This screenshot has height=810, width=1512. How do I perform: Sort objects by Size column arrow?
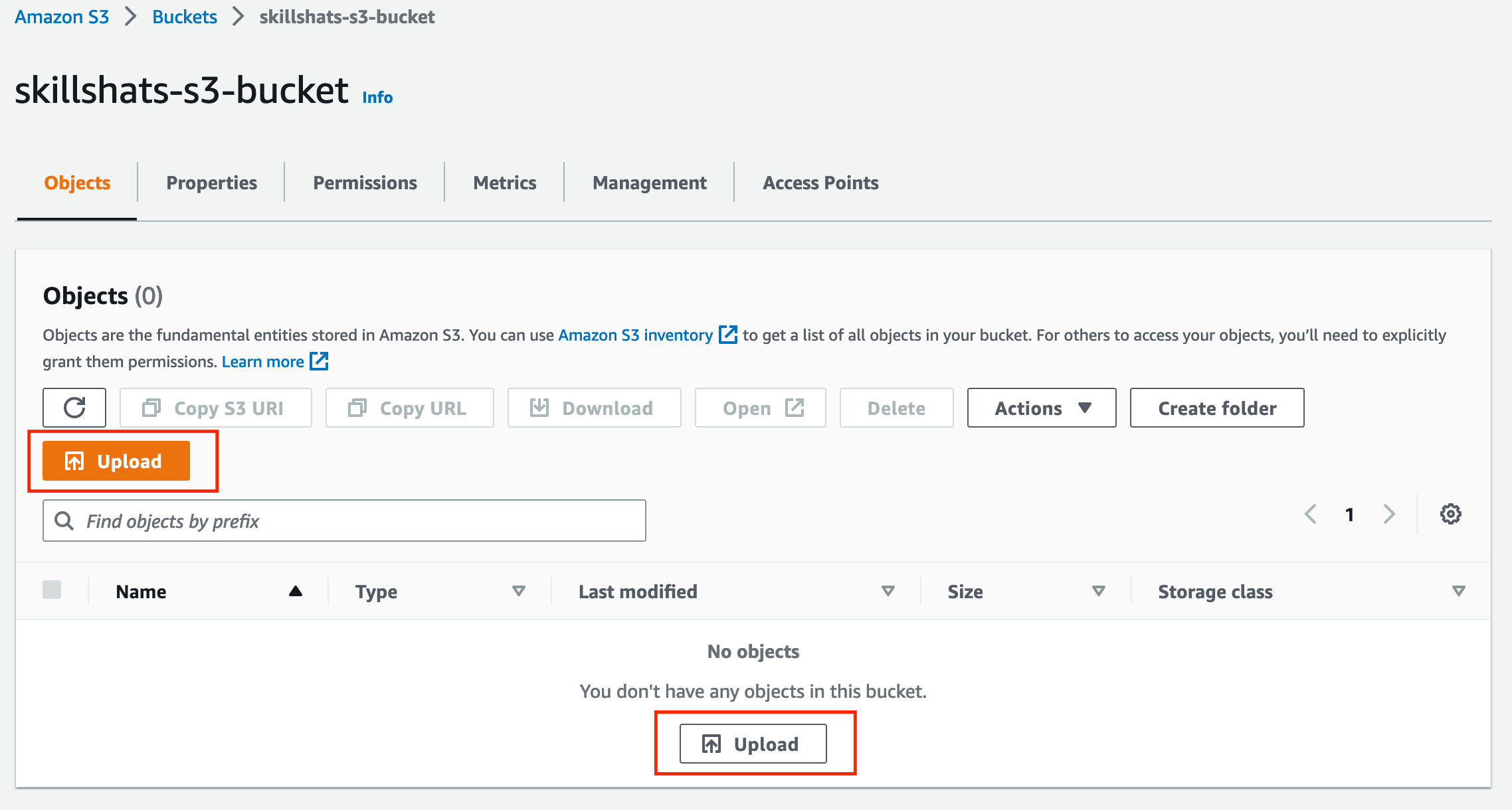[1099, 591]
